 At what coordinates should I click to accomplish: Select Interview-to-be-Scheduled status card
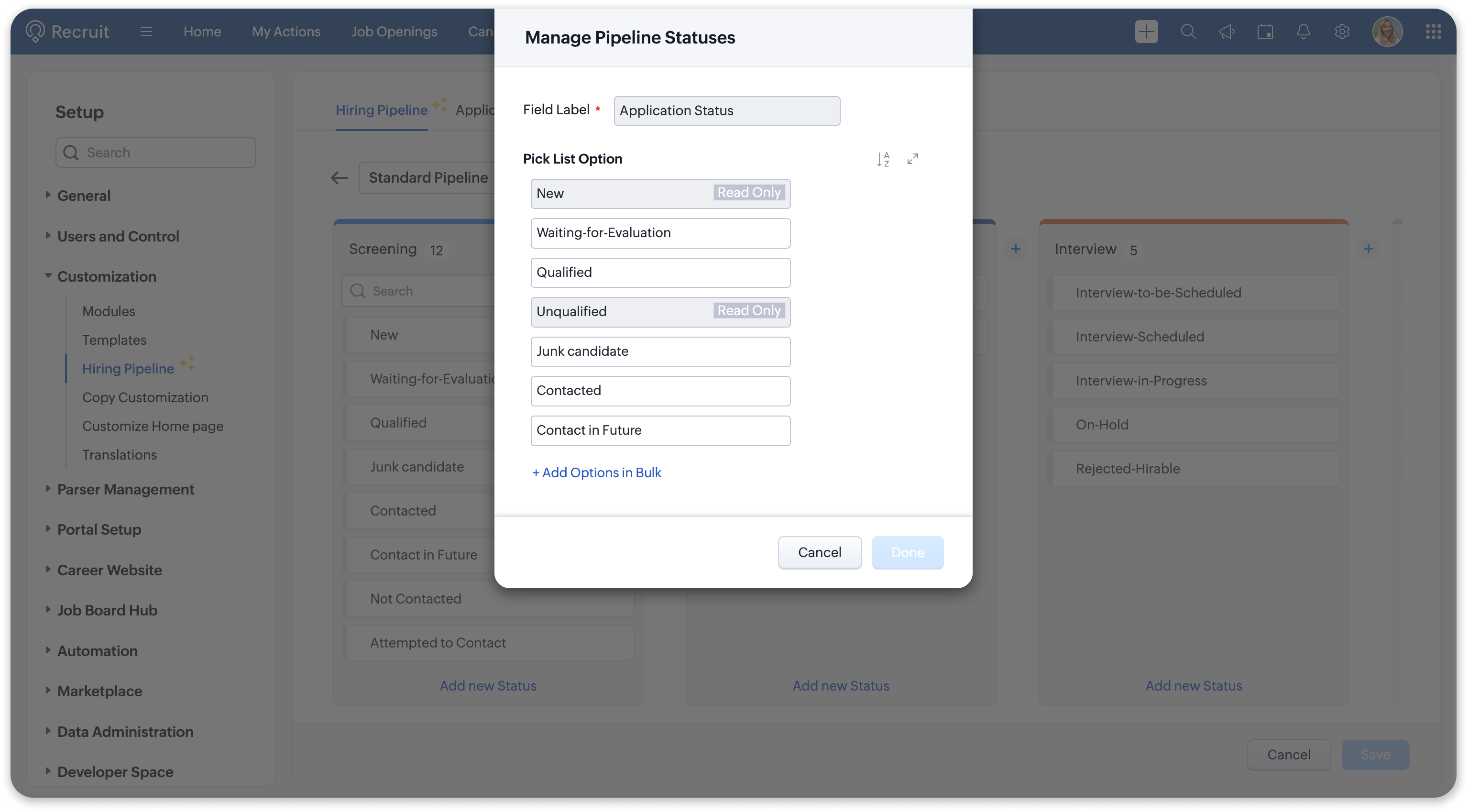click(x=1194, y=293)
